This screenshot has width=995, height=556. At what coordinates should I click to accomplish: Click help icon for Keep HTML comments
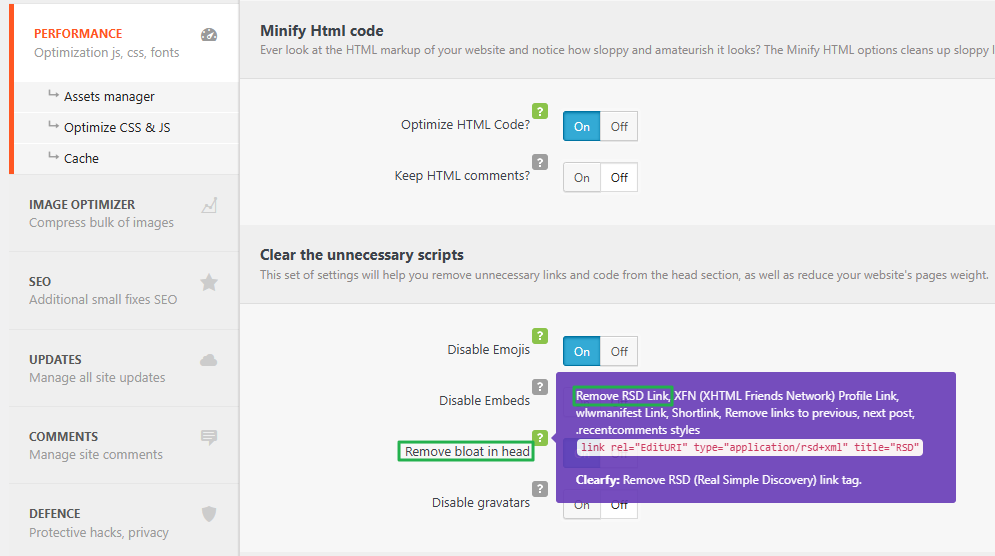click(x=540, y=162)
